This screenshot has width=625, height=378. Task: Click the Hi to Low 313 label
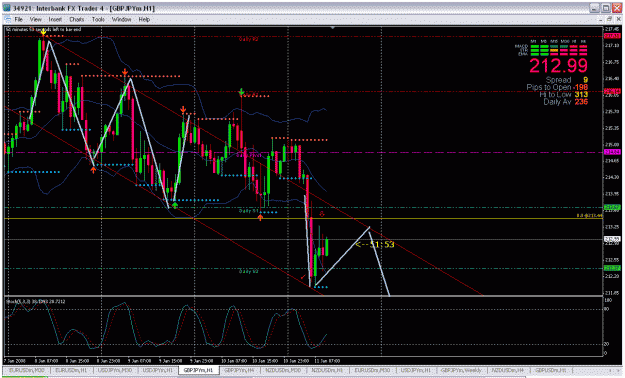coord(564,94)
